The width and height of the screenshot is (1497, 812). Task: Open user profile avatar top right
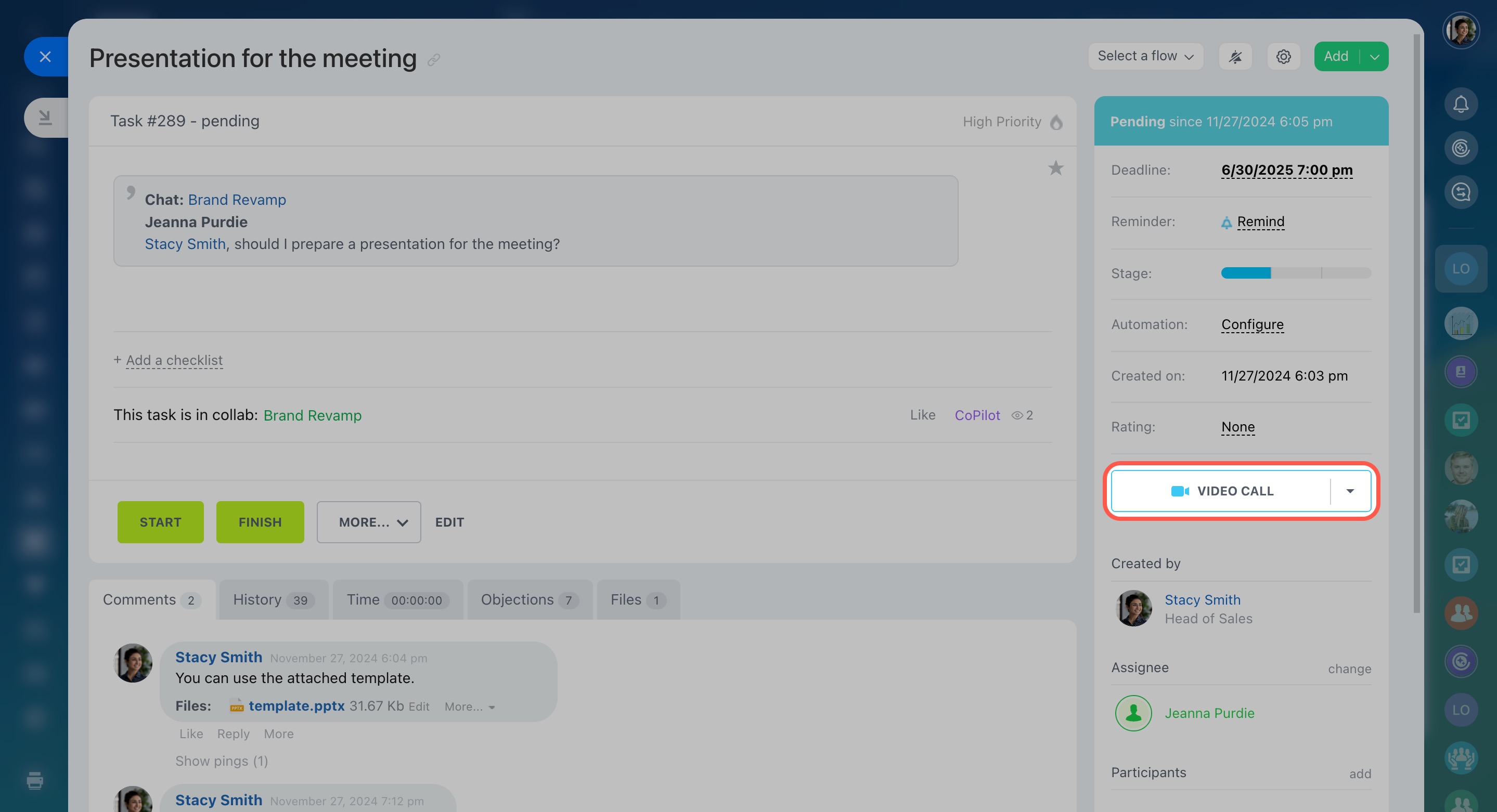click(1461, 30)
